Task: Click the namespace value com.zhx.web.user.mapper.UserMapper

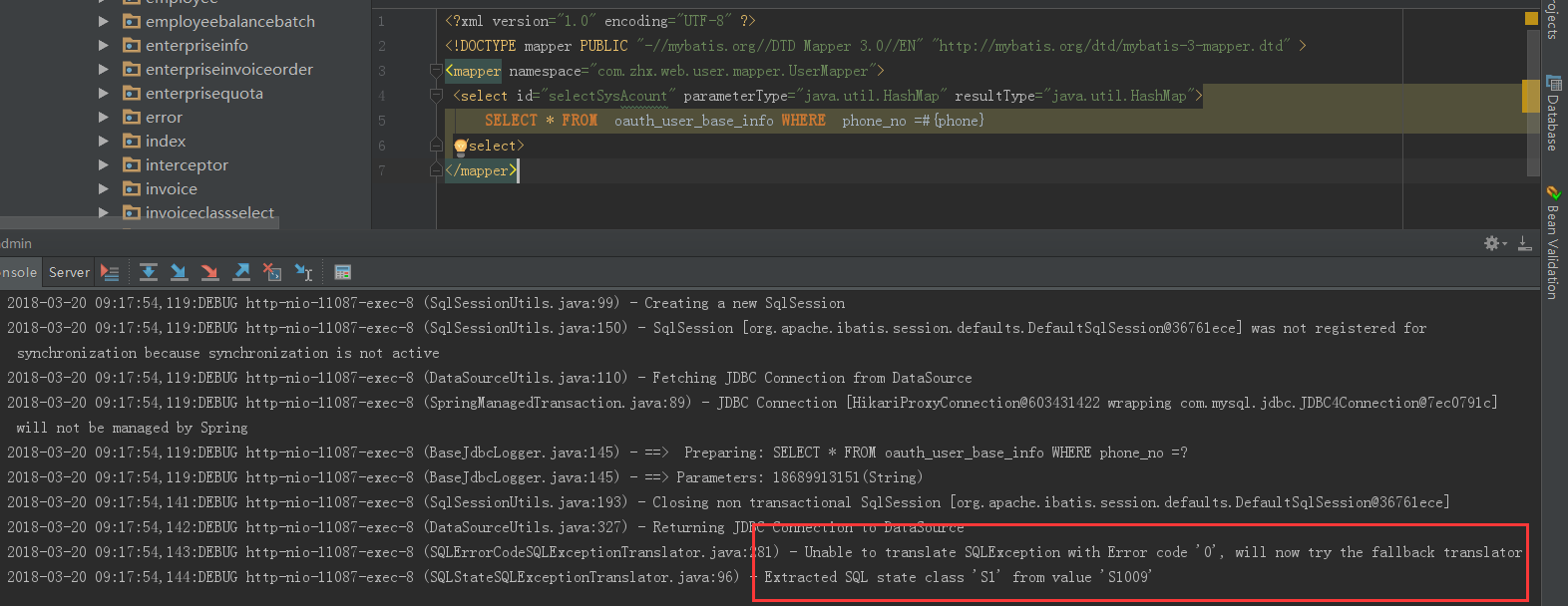Action: (x=733, y=71)
